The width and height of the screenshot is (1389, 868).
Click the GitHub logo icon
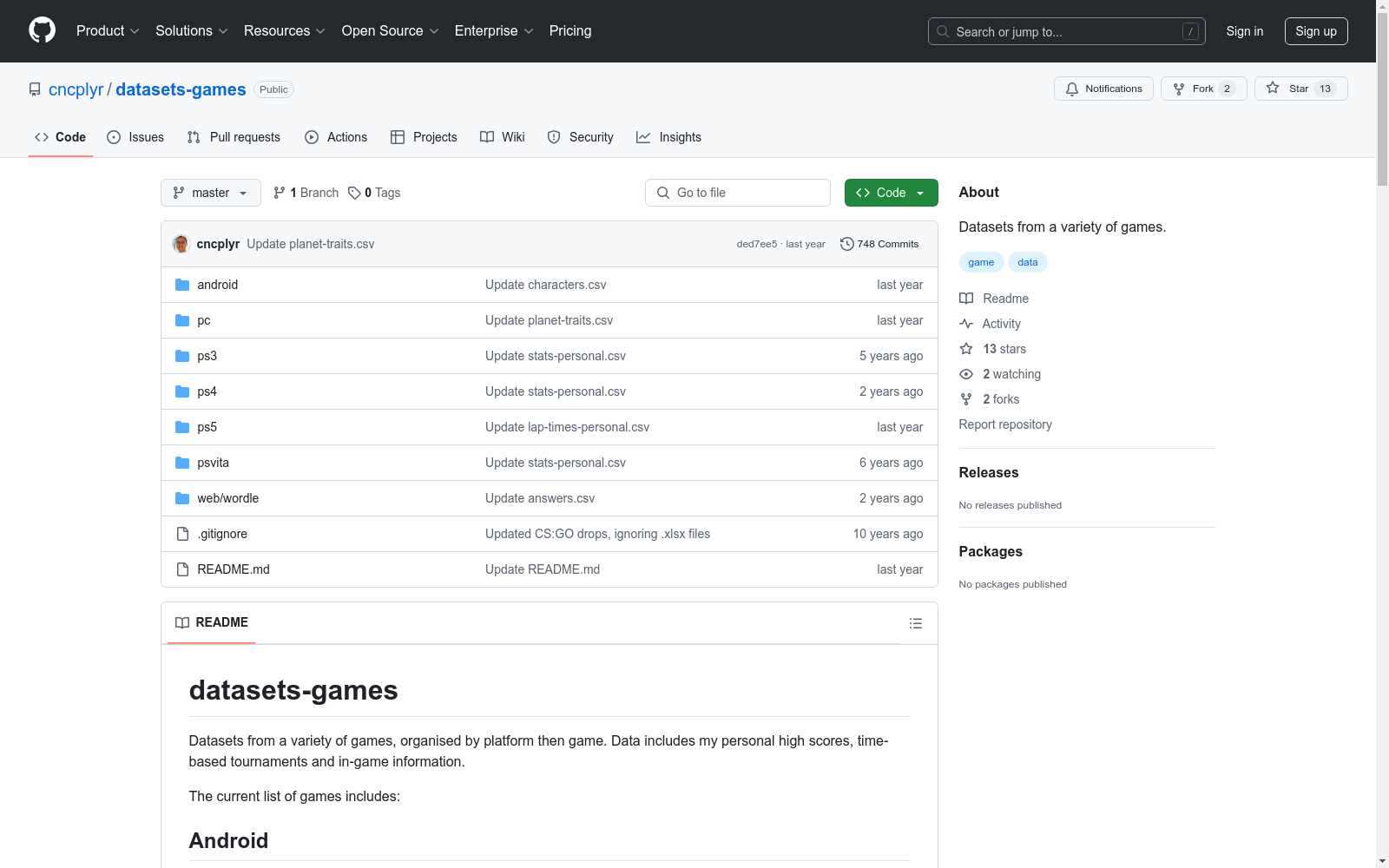tap(42, 30)
